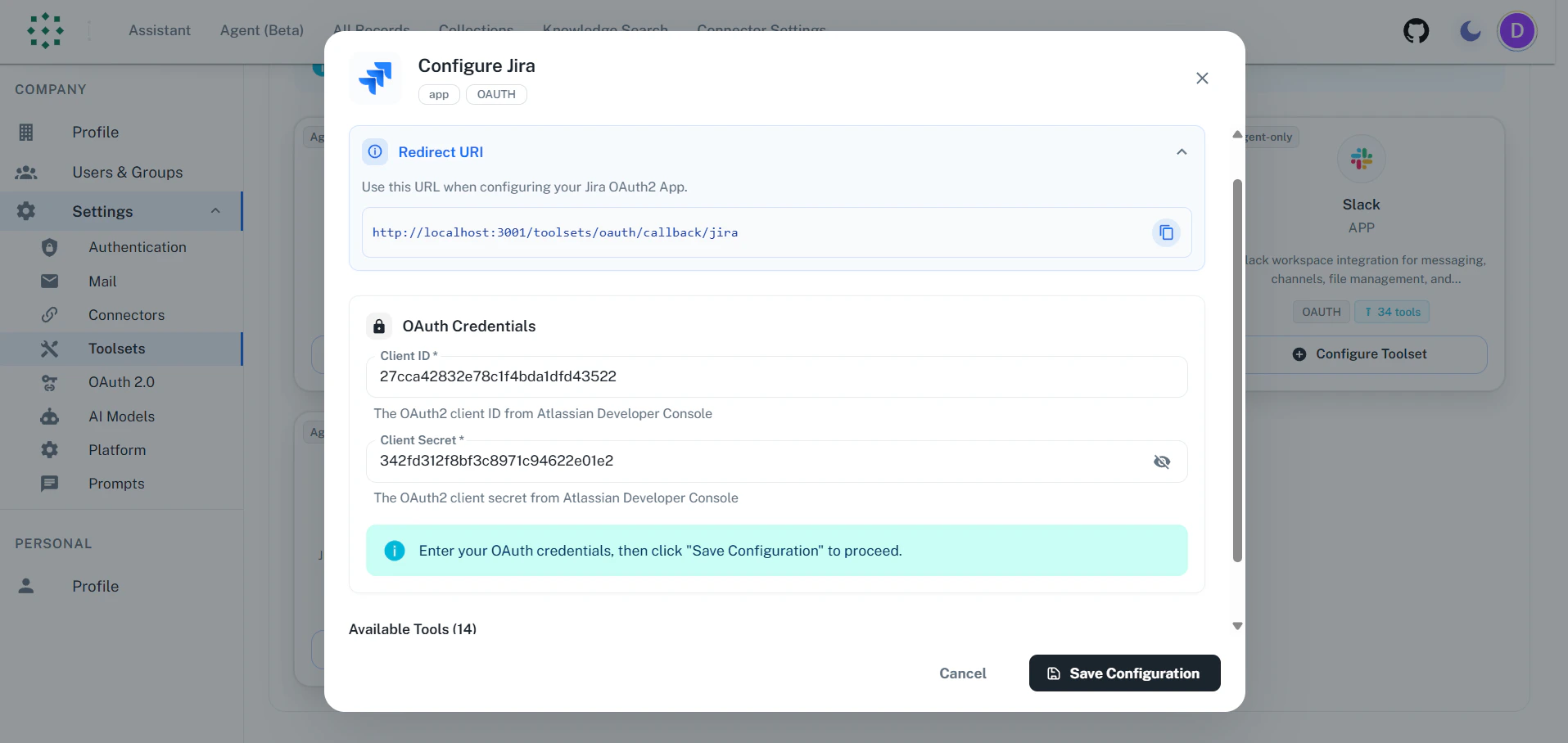
Task: Collapse the Settings sidebar section
Action: pos(215,210)
